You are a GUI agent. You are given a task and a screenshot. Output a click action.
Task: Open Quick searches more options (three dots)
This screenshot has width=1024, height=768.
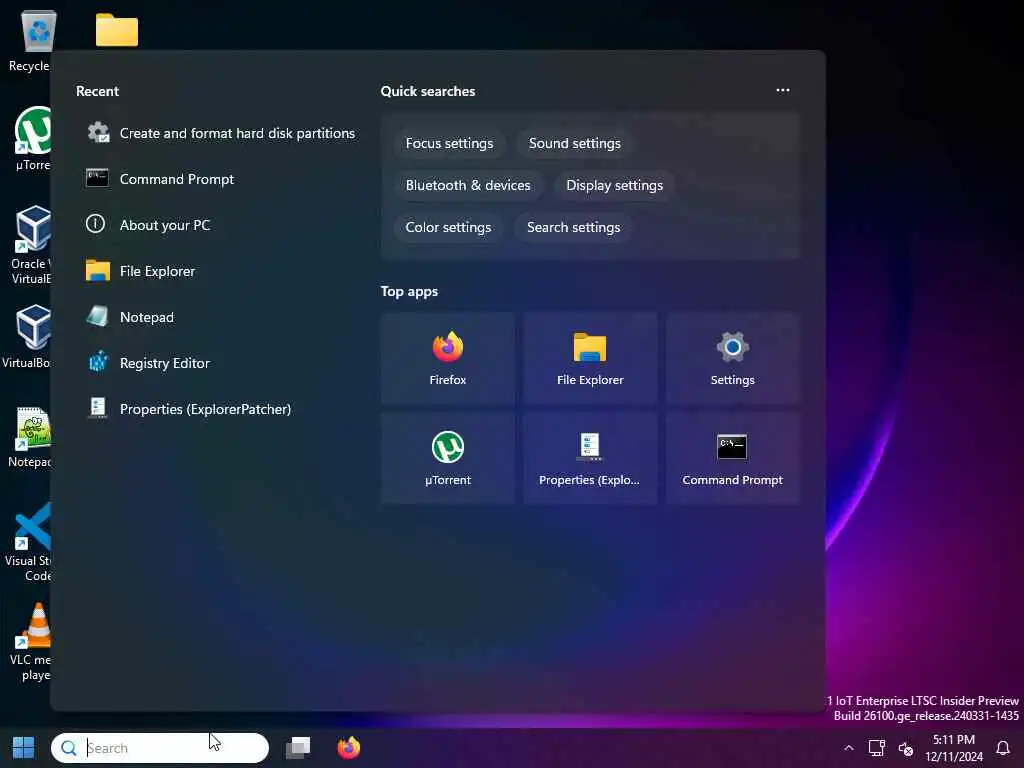tap(782, 90)
